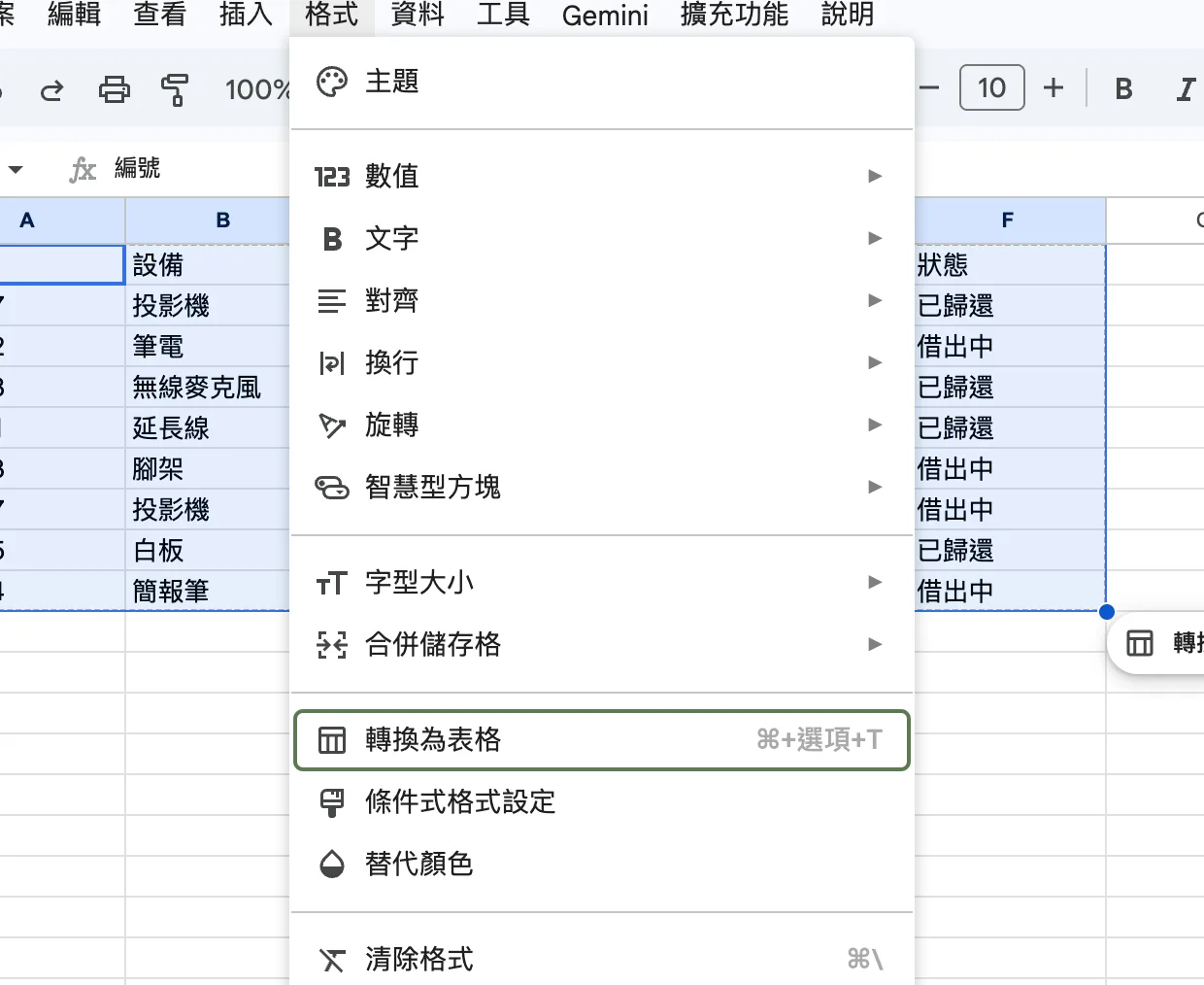Click the alignment lines icon beside 對齊
Image resolution: width=1204 pixels, height=985 pixels.
coord(332,301)
